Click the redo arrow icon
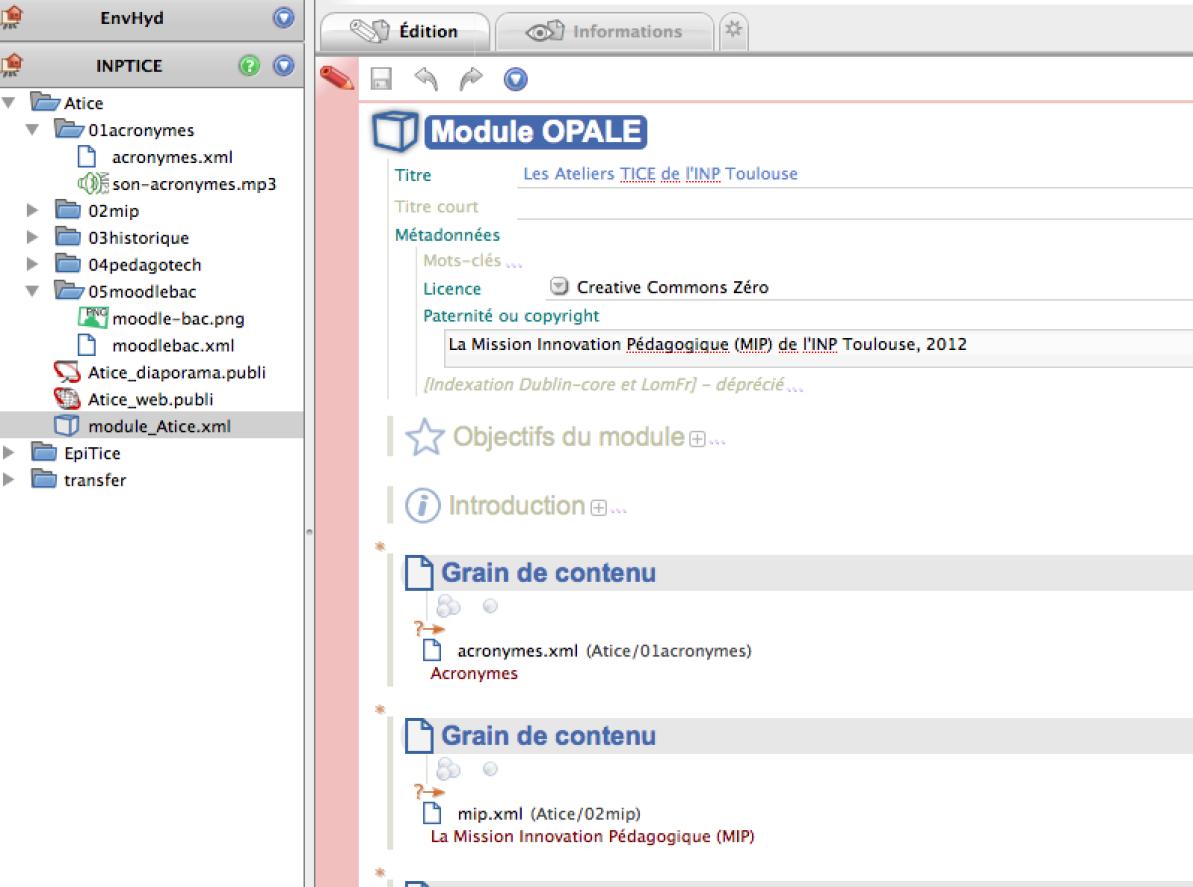The height and width of the screenshot is (887, 1193). click(470, 79)
